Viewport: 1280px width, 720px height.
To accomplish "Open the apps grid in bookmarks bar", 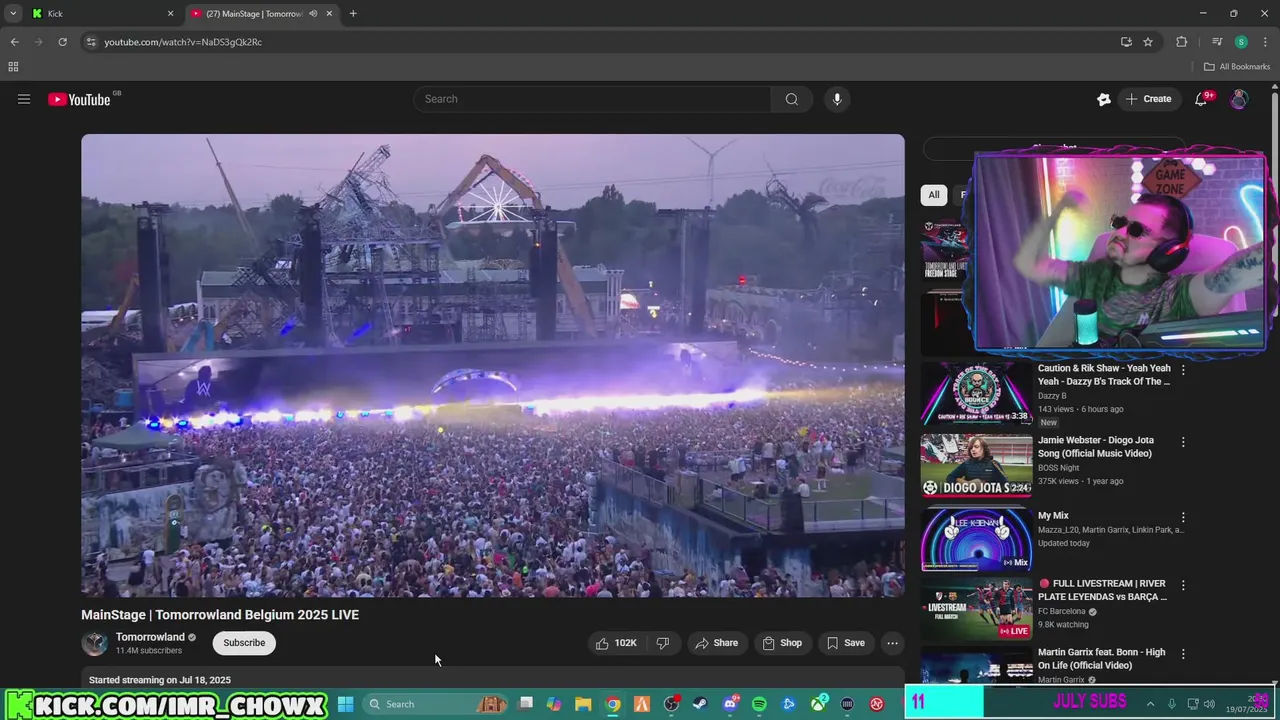I will 13,67.
